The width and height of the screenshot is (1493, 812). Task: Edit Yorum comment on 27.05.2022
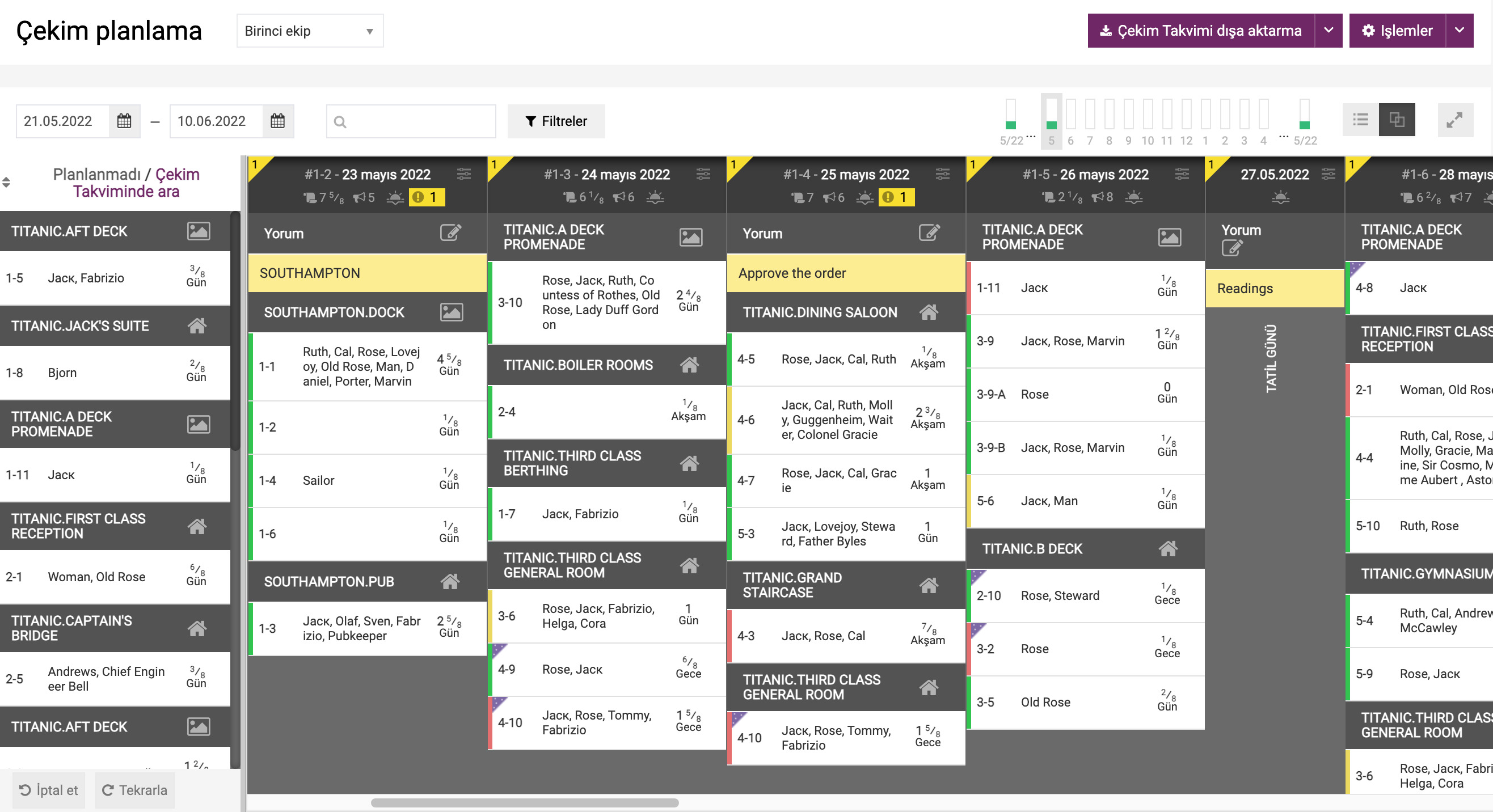pos(1231,248)
